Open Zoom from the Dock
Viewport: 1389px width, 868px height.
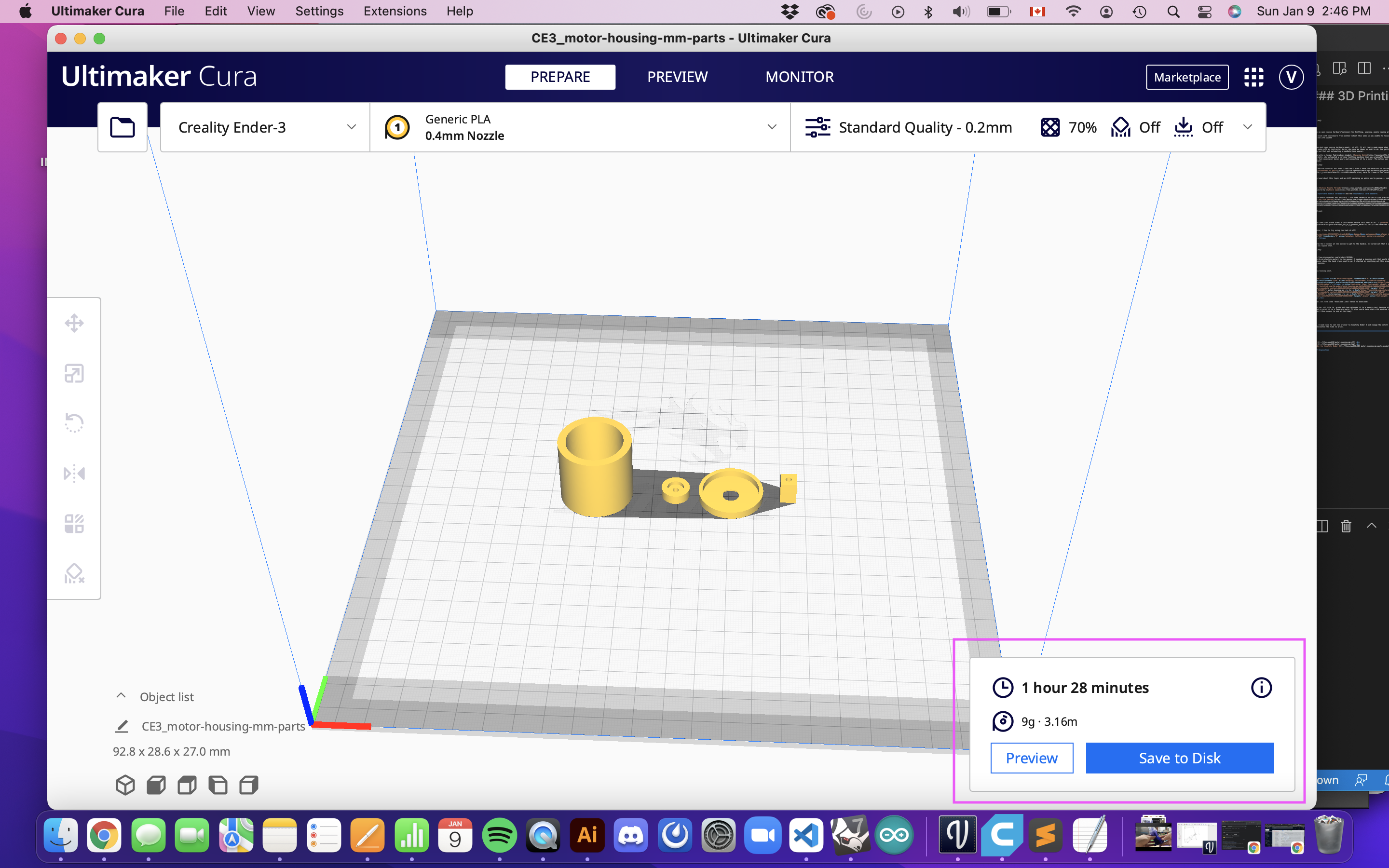click(x=763, y=835)
